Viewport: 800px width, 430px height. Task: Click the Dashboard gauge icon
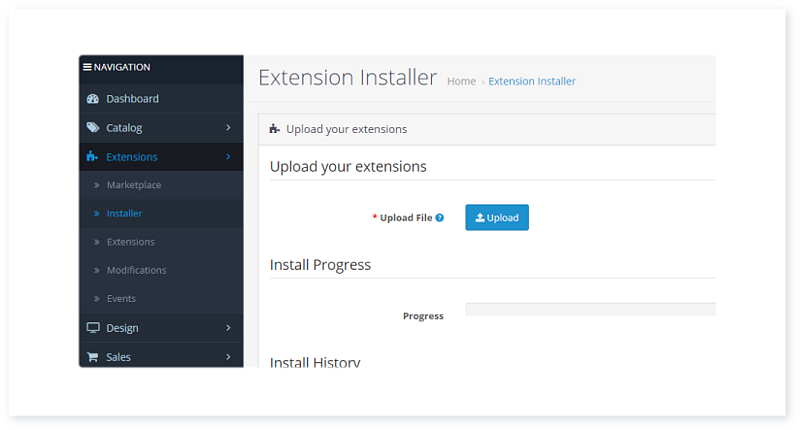click(x=93, y=98)
